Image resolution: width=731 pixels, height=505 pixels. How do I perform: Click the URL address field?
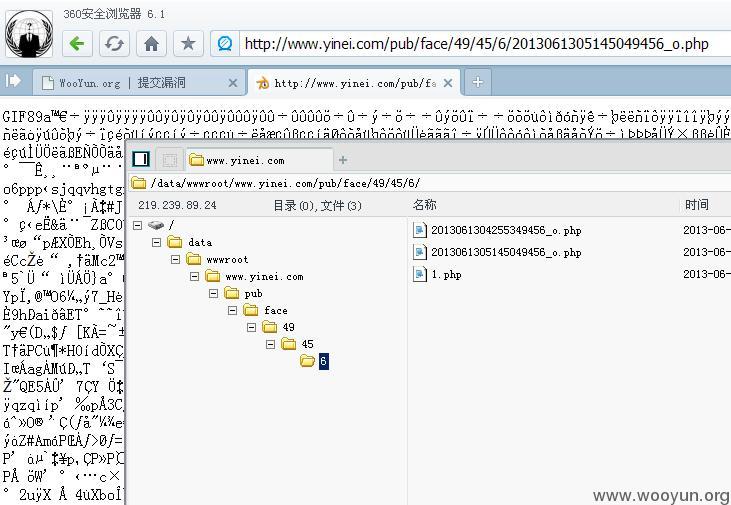pos(485,44)
